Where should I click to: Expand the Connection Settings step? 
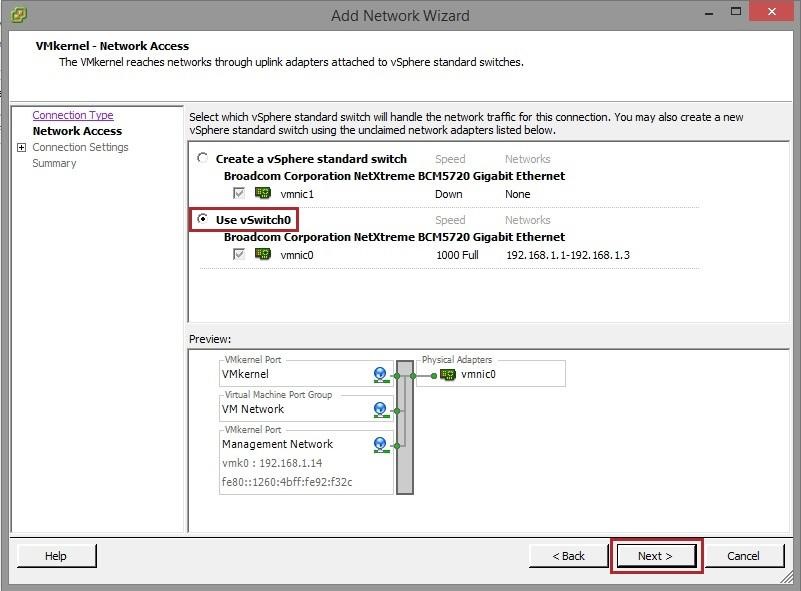coord(21,148)
